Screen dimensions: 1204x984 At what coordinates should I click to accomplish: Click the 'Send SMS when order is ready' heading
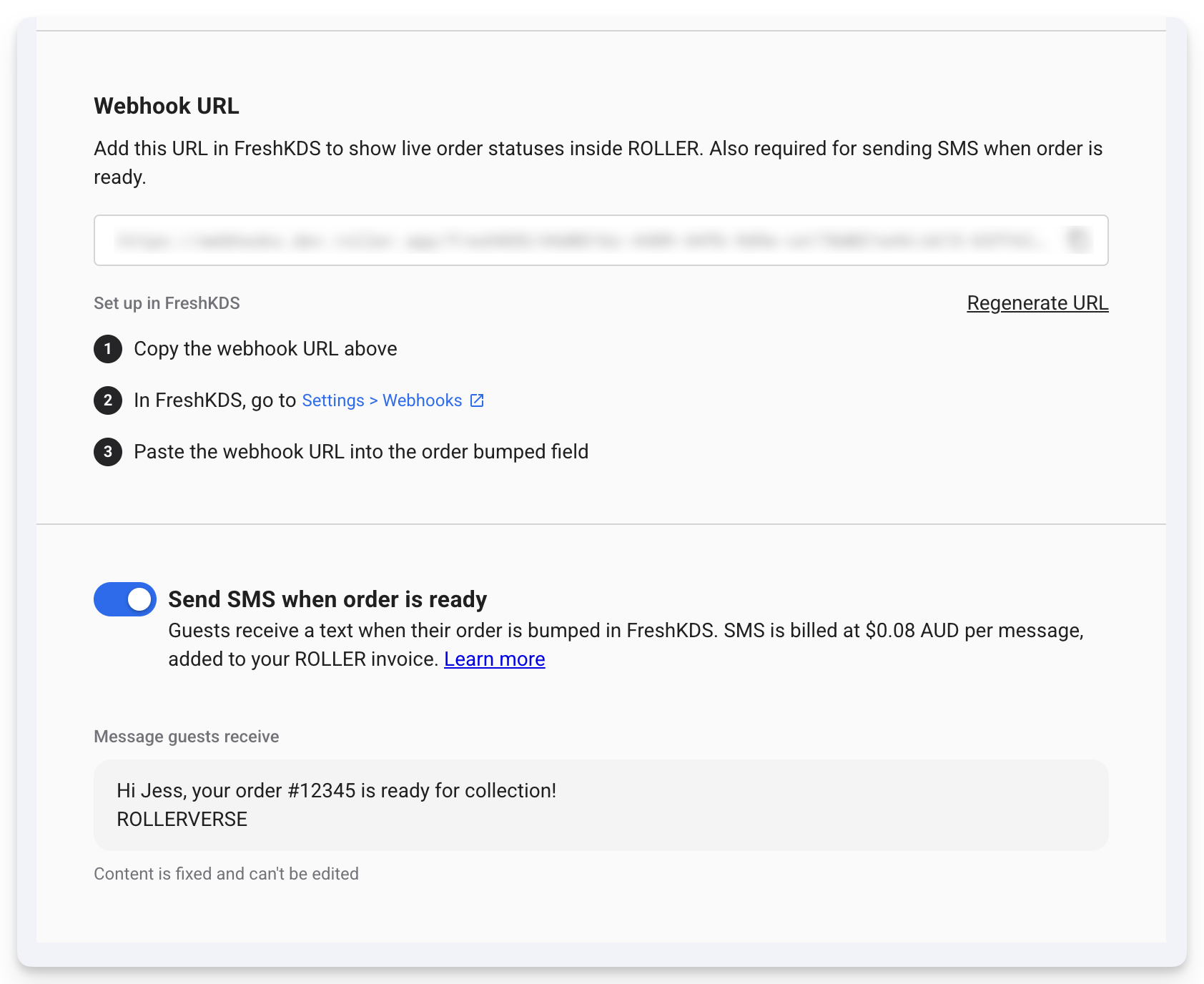point(327,599)
